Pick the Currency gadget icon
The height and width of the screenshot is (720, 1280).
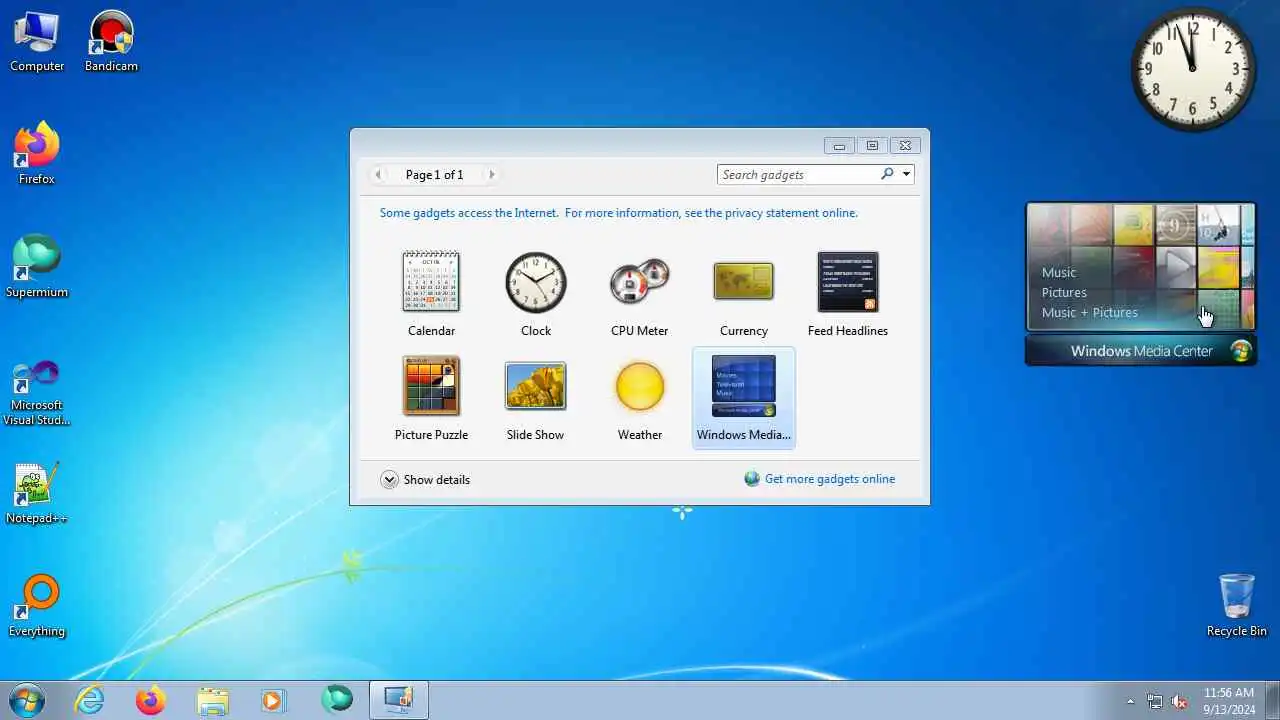744,281
